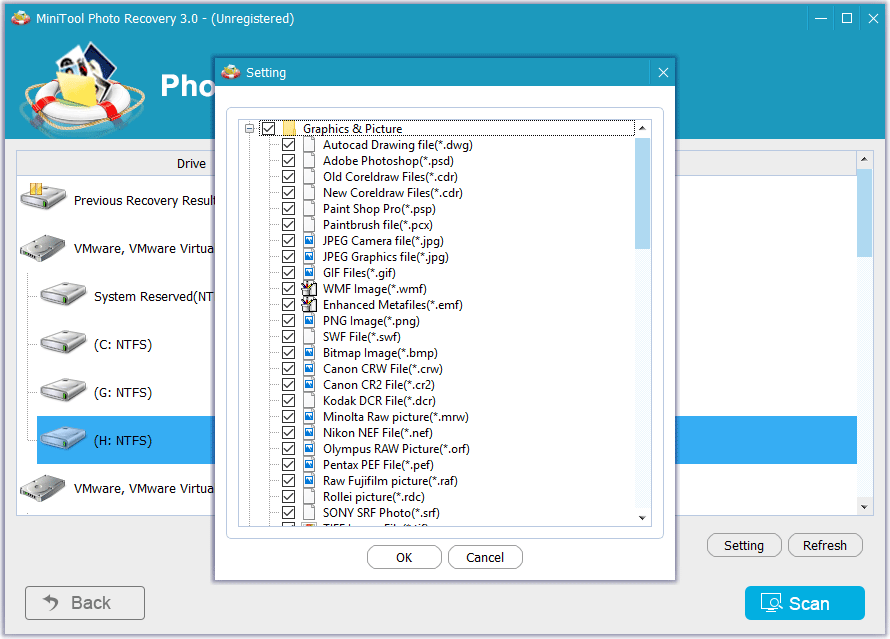
Task: Click the C: NTFS drive icon
Action: pos(63,342)
